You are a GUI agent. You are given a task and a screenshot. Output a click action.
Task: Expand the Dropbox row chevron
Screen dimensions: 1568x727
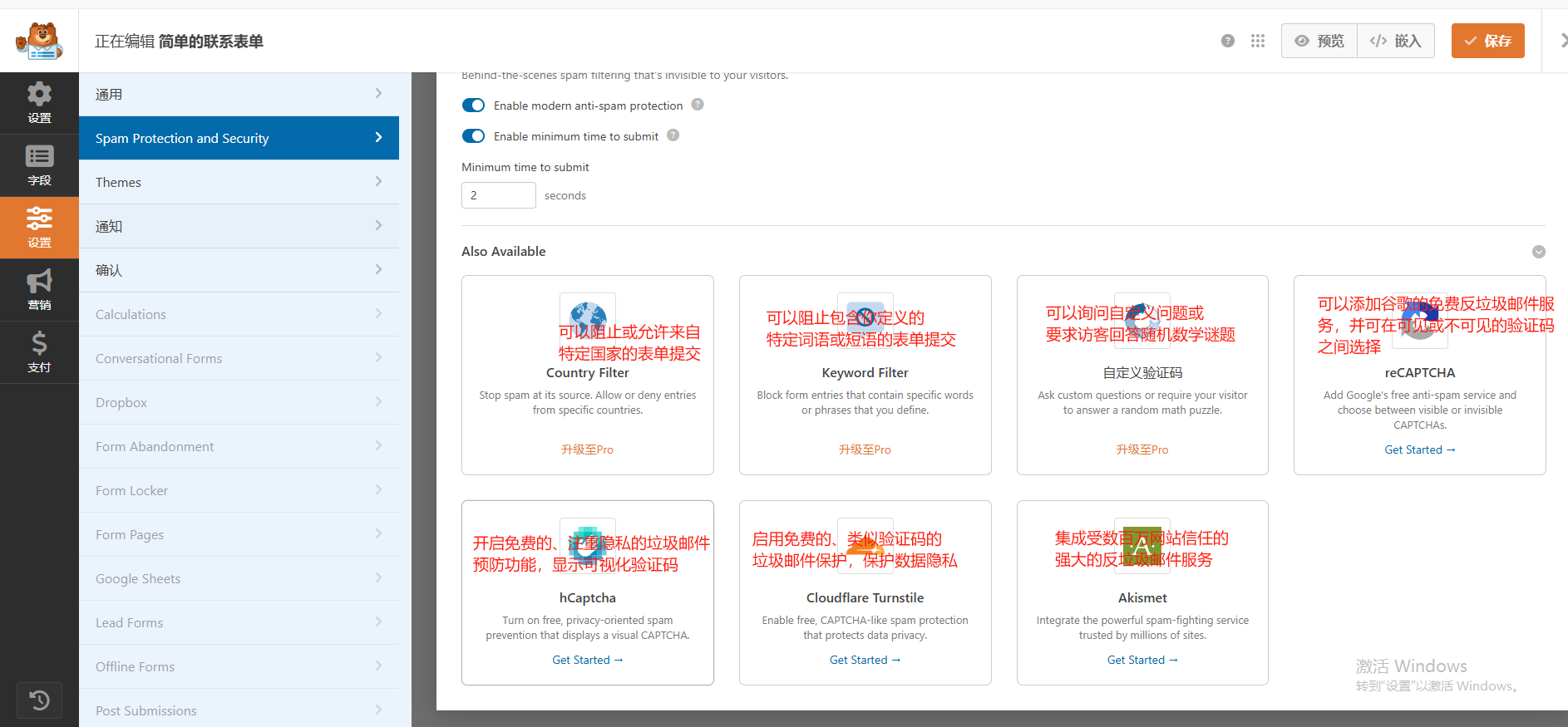[x=378, y=402]
